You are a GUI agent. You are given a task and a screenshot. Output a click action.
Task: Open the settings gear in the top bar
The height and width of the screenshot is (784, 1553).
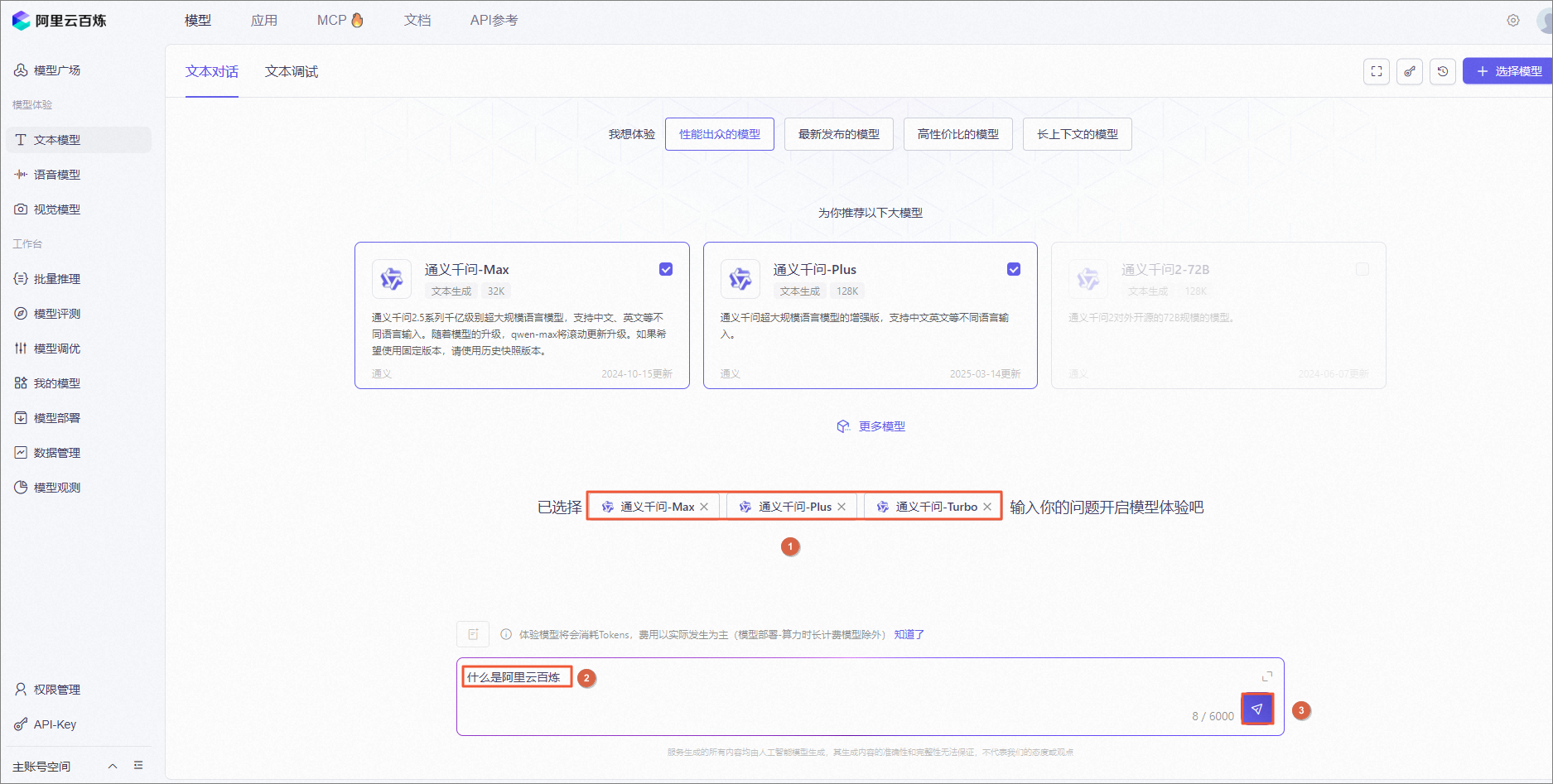1513,21
